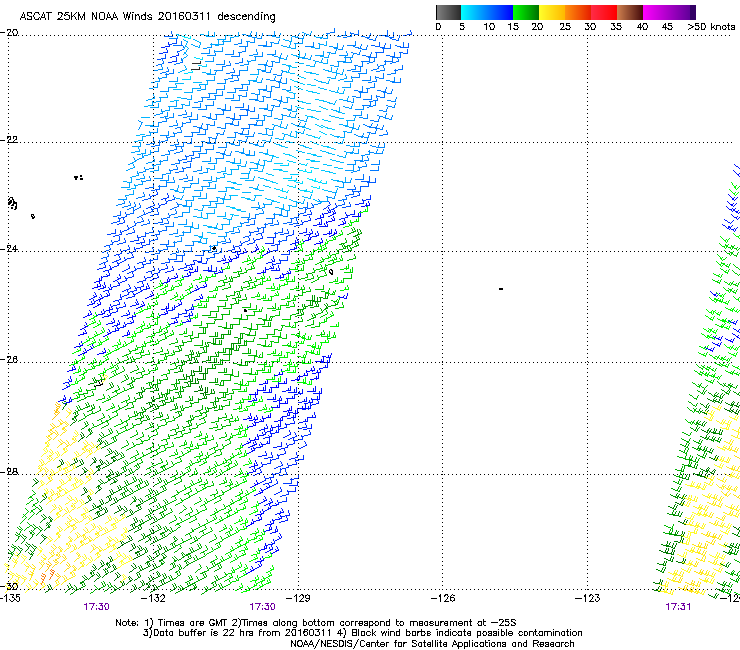Click the -20 latitude axis label
The height and width of the screenshot is (650, 740).
pyautogui.click(x=9, y=33)
